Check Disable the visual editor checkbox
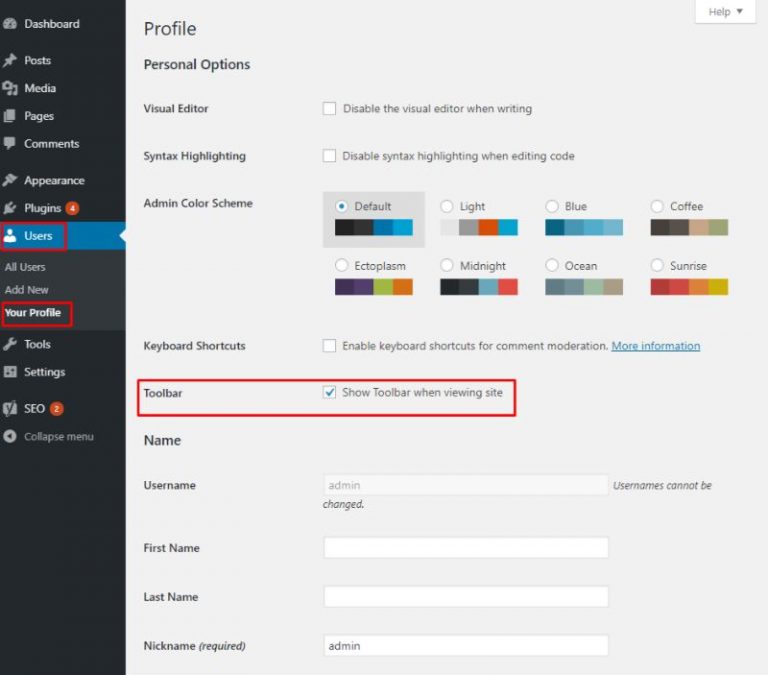Screen dimensions: 768x675 coord(329,108)
